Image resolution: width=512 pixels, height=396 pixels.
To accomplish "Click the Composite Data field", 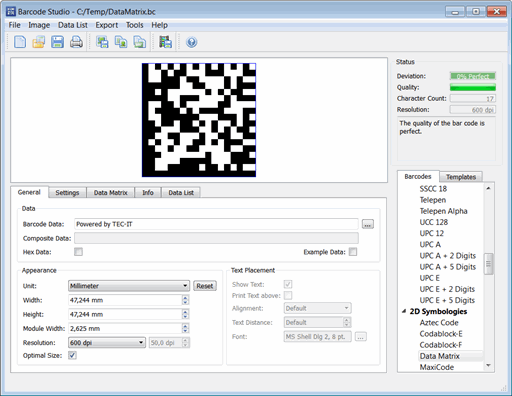I will 216,238.
